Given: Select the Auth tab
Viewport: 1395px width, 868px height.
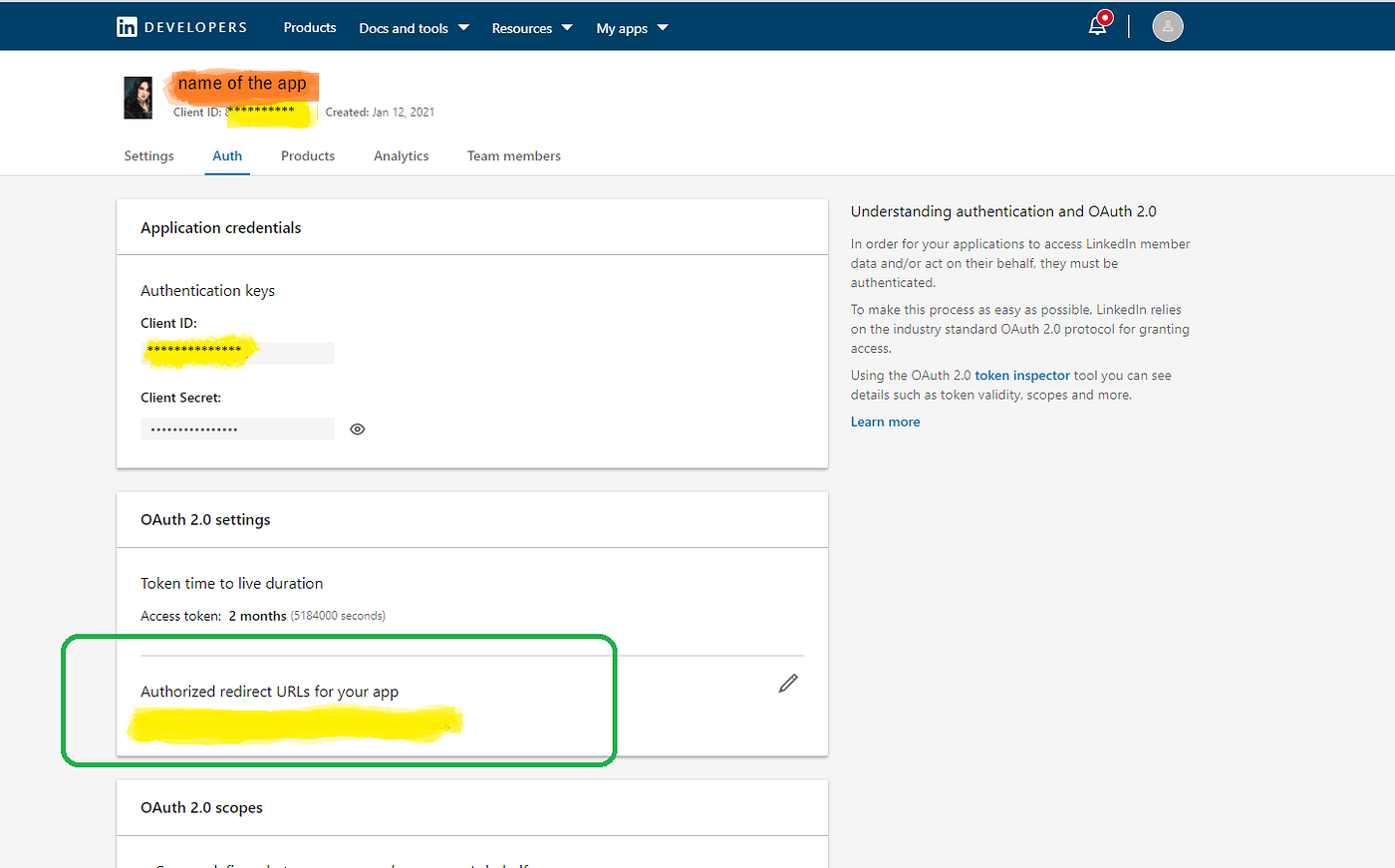Looking at the screenshot, I should tap(227, 155).
